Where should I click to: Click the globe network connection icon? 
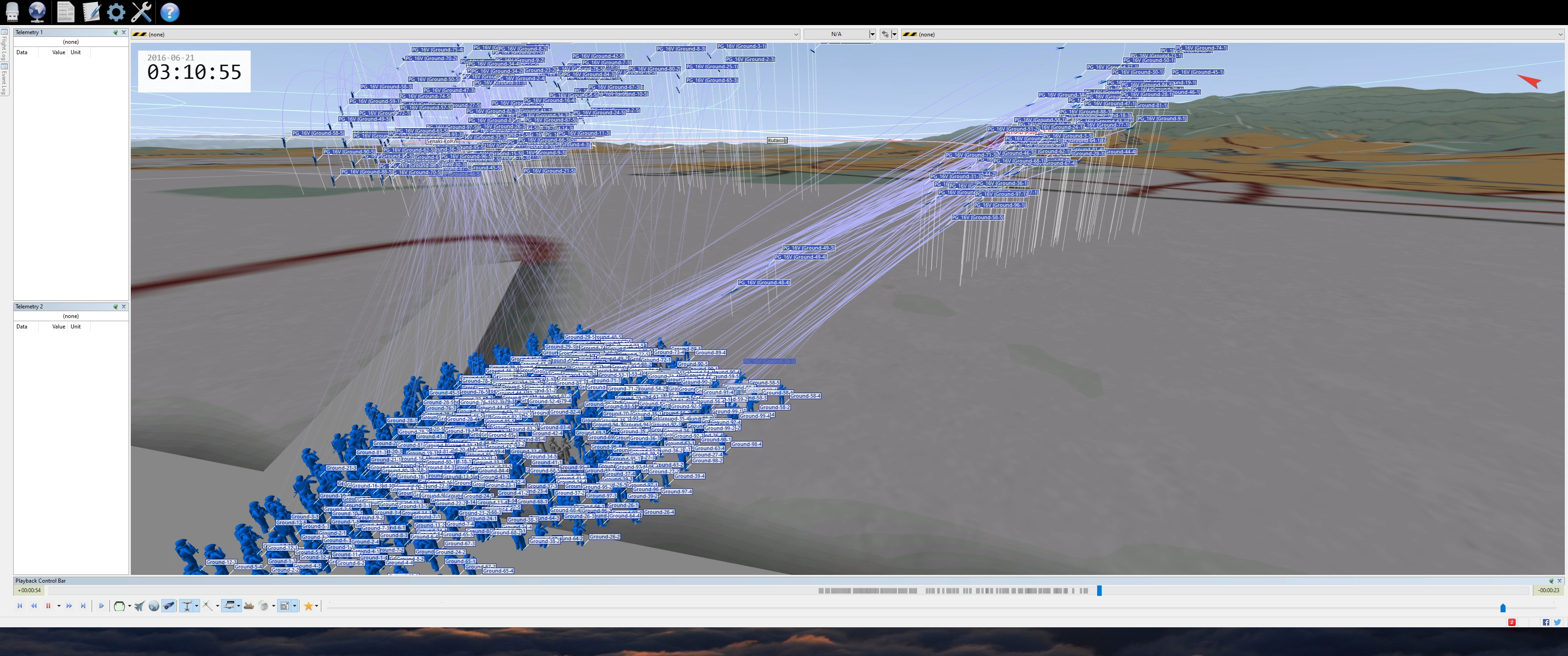pos(37,11)
